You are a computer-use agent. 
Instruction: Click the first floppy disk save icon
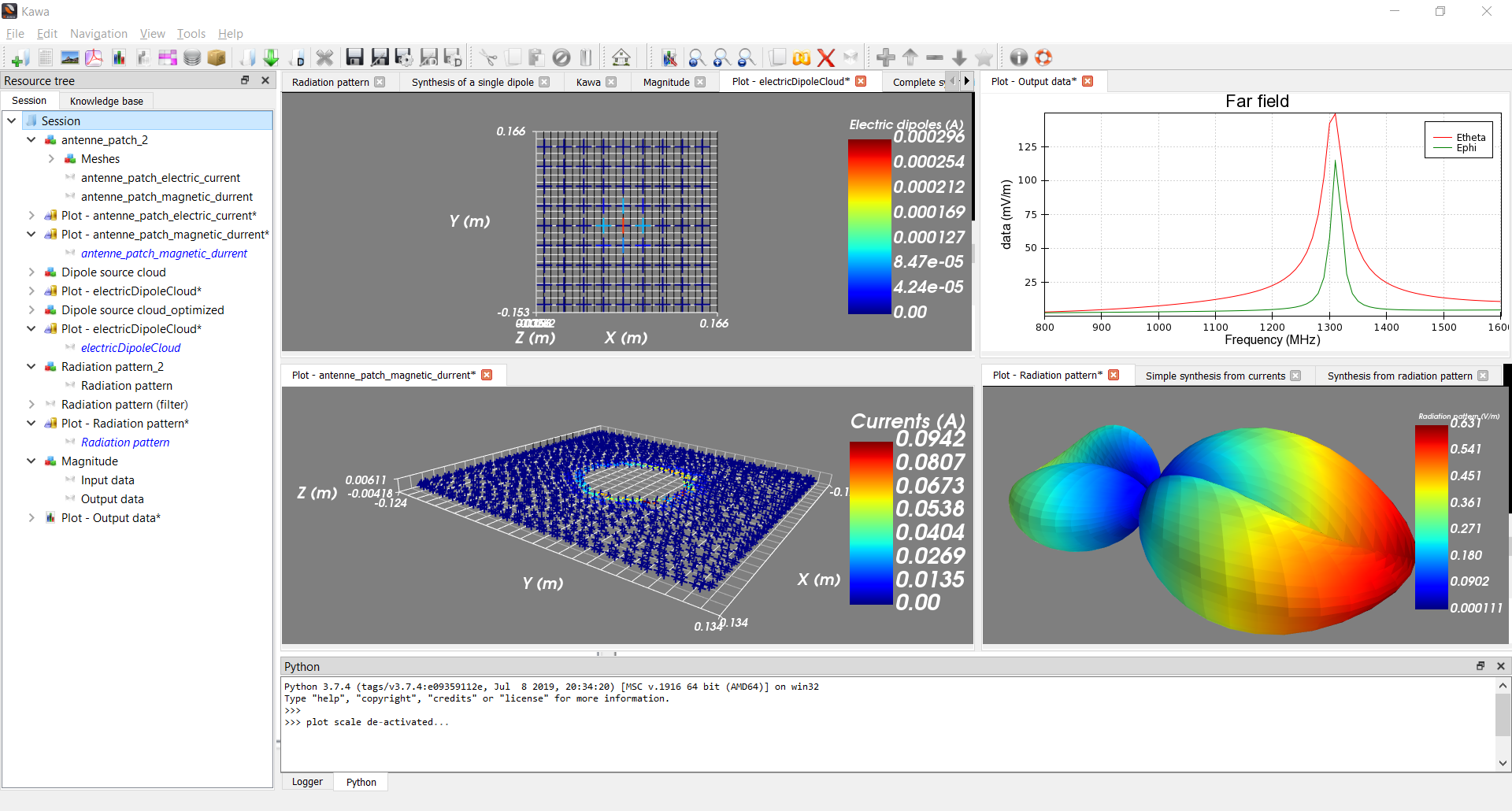pos(354,58)
